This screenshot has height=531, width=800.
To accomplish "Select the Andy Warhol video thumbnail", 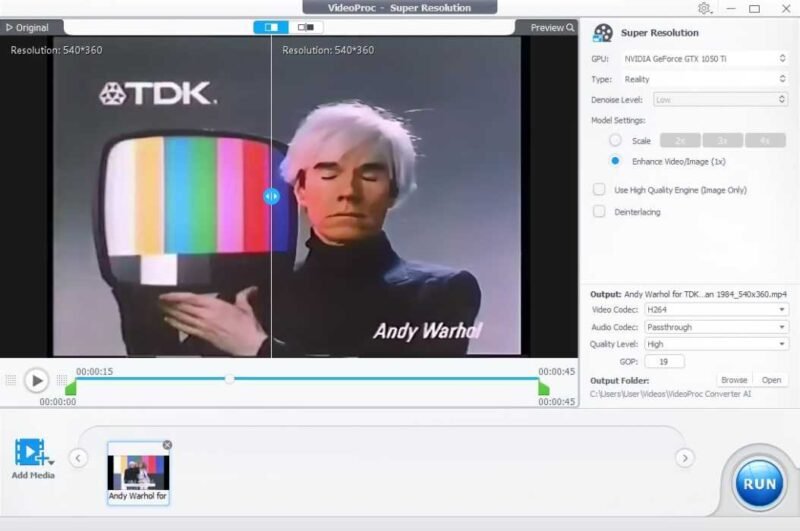I will [138, 473].
